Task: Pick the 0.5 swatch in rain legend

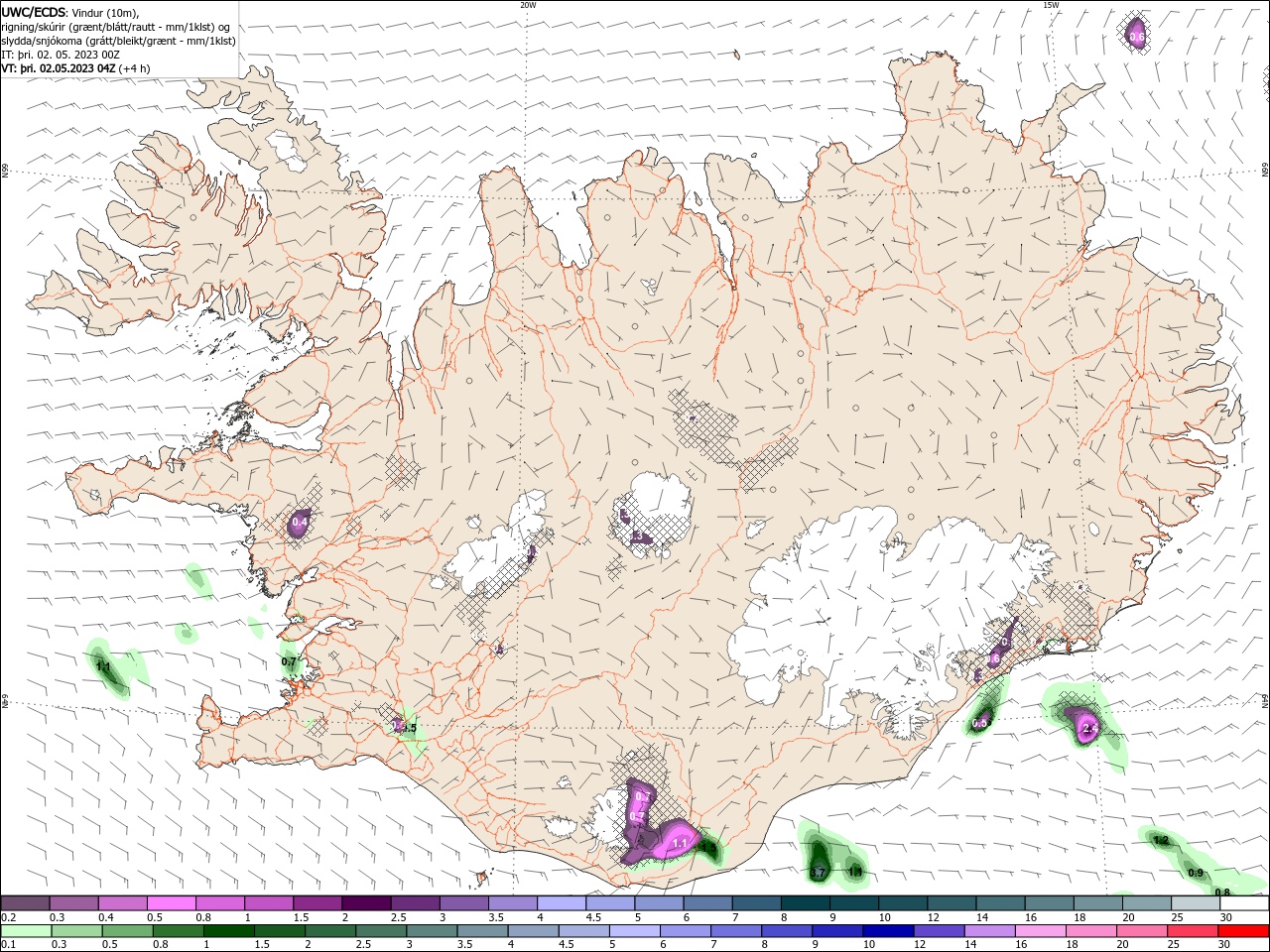Action: point(127,930)
